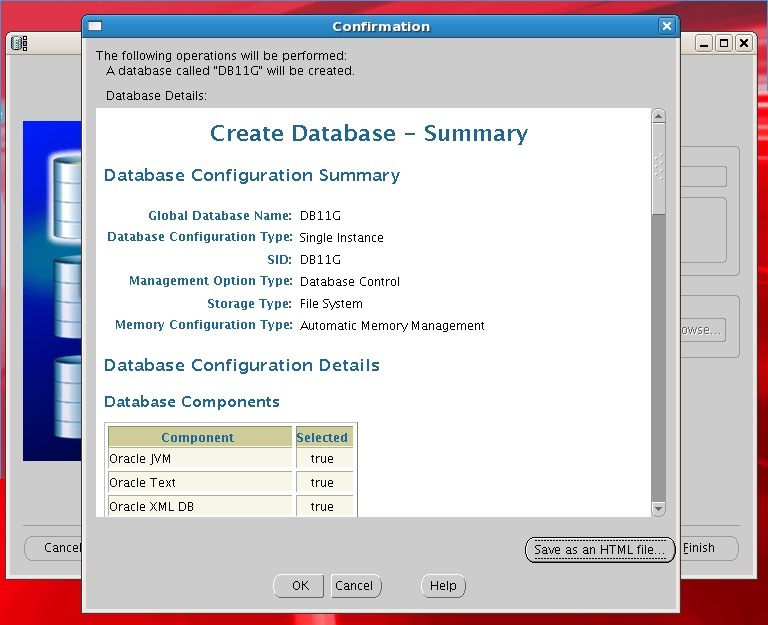Close the background wizard window
Screen dimensions: 768x625
click(x=744, y=44)
